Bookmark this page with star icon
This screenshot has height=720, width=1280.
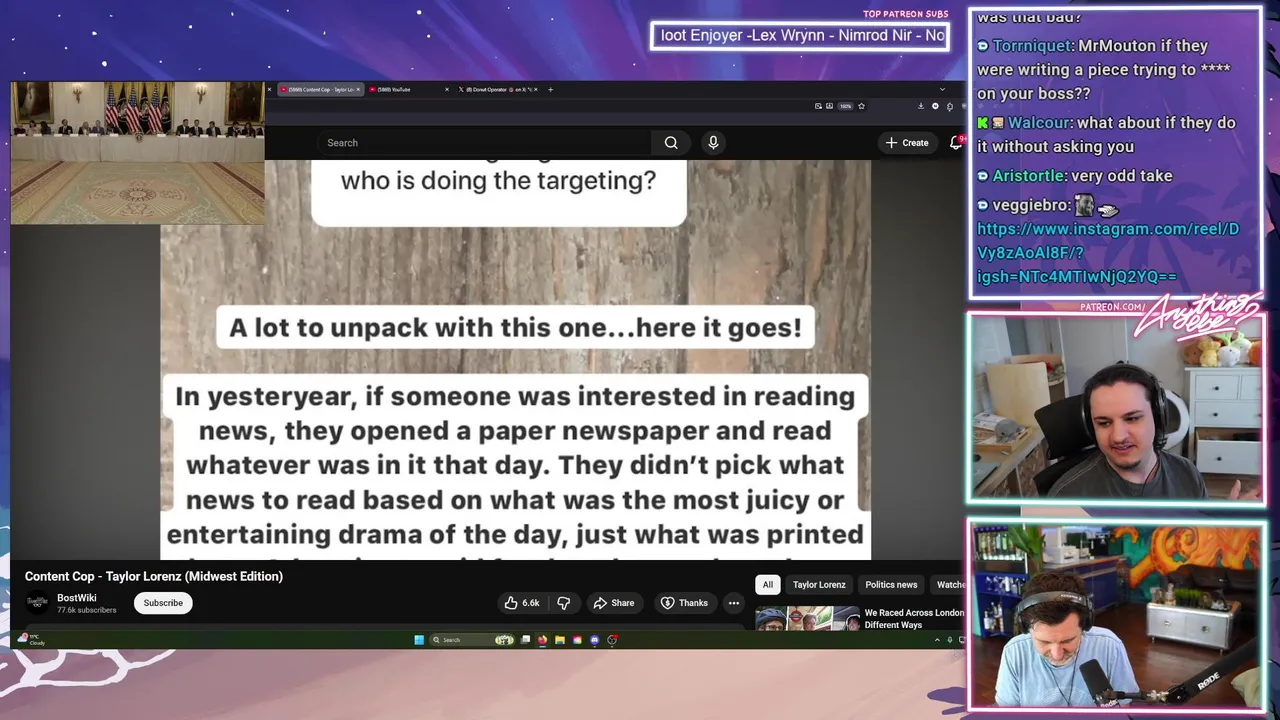click(861, 106)
